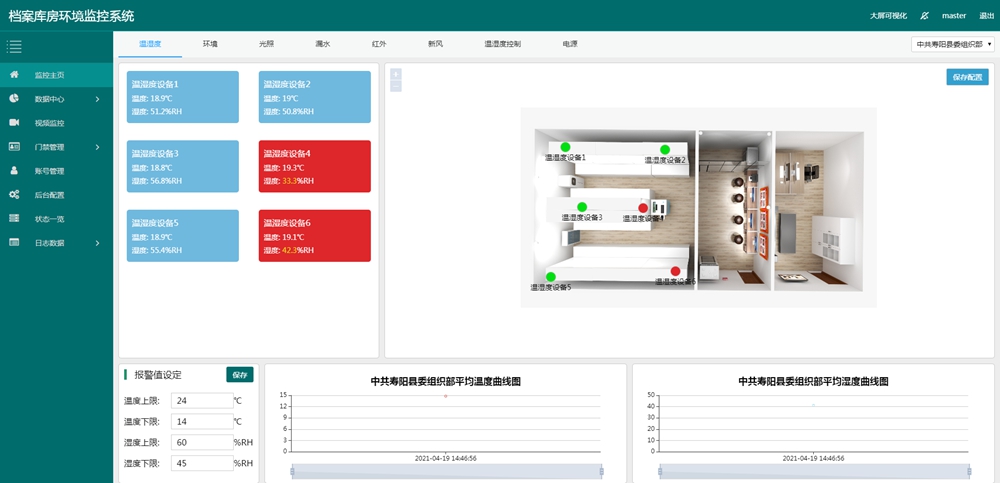Click the 中共寿阳县委组织部平均温度曲线图 chart title
Image resolution: width=1000 pixels, height=483 pixels.
[446, 382]
